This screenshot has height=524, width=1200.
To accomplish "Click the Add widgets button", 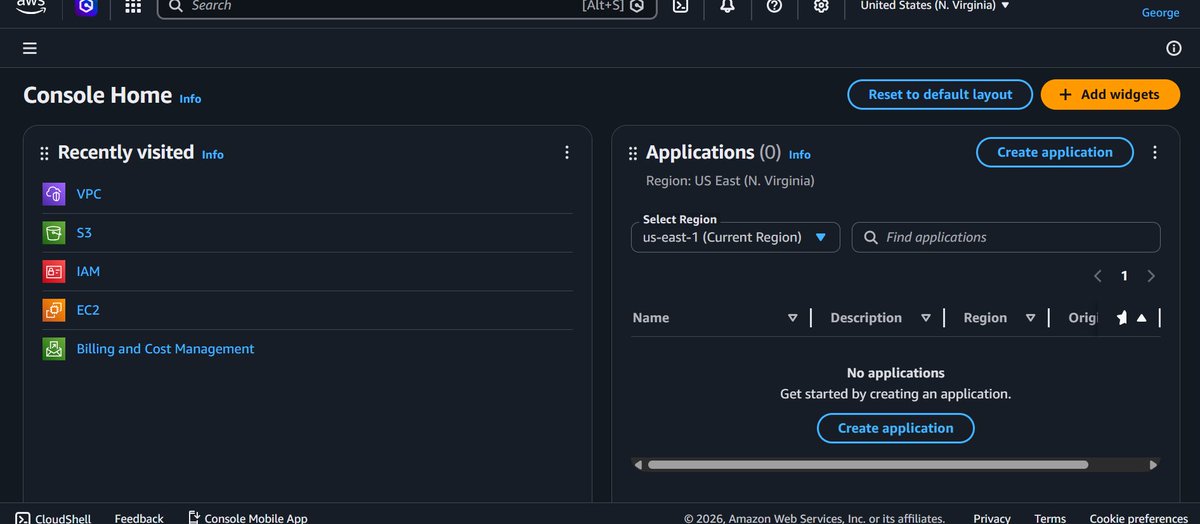I will pos(1108,94).
